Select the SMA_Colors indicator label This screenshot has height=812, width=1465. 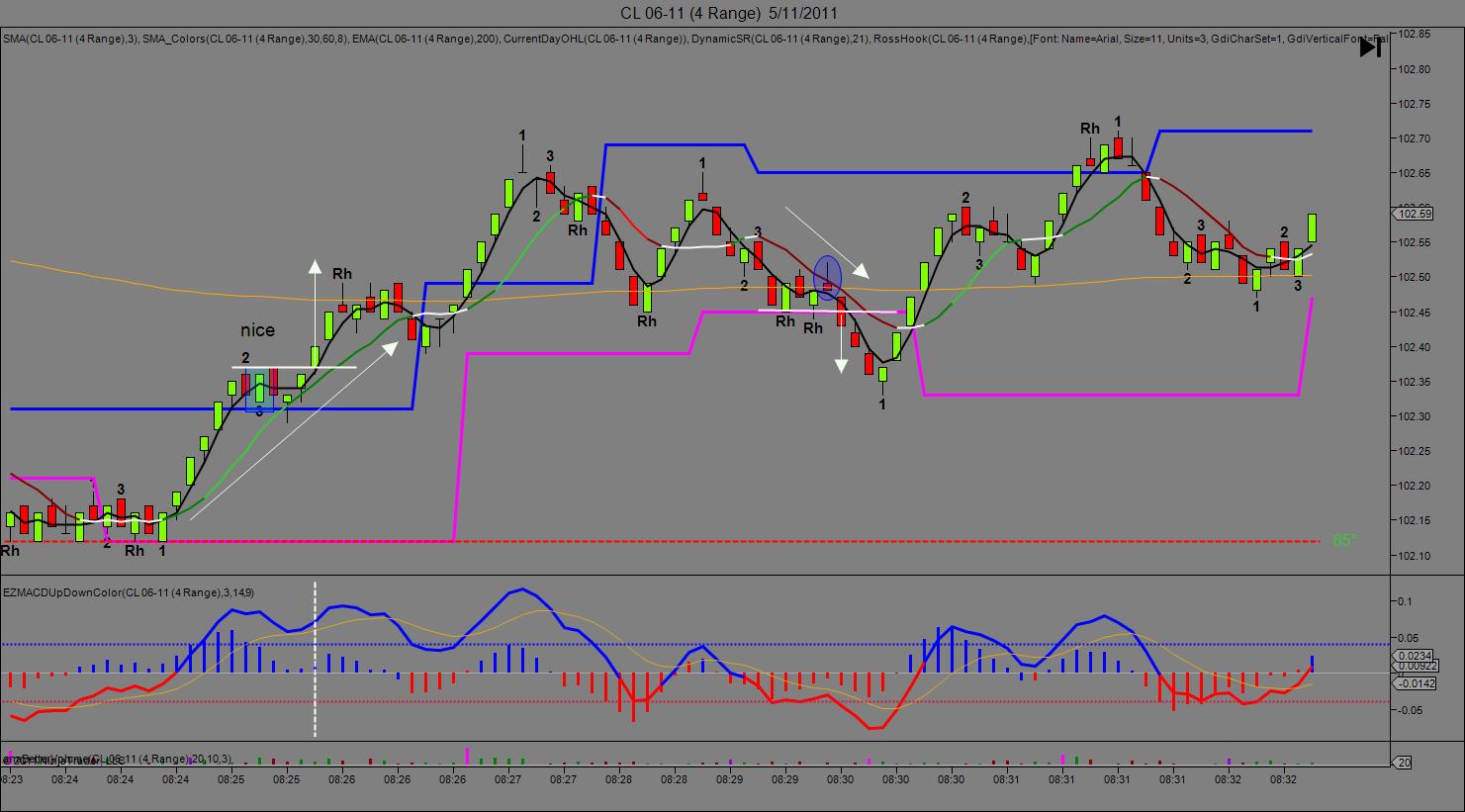click(x=244, y=40)
